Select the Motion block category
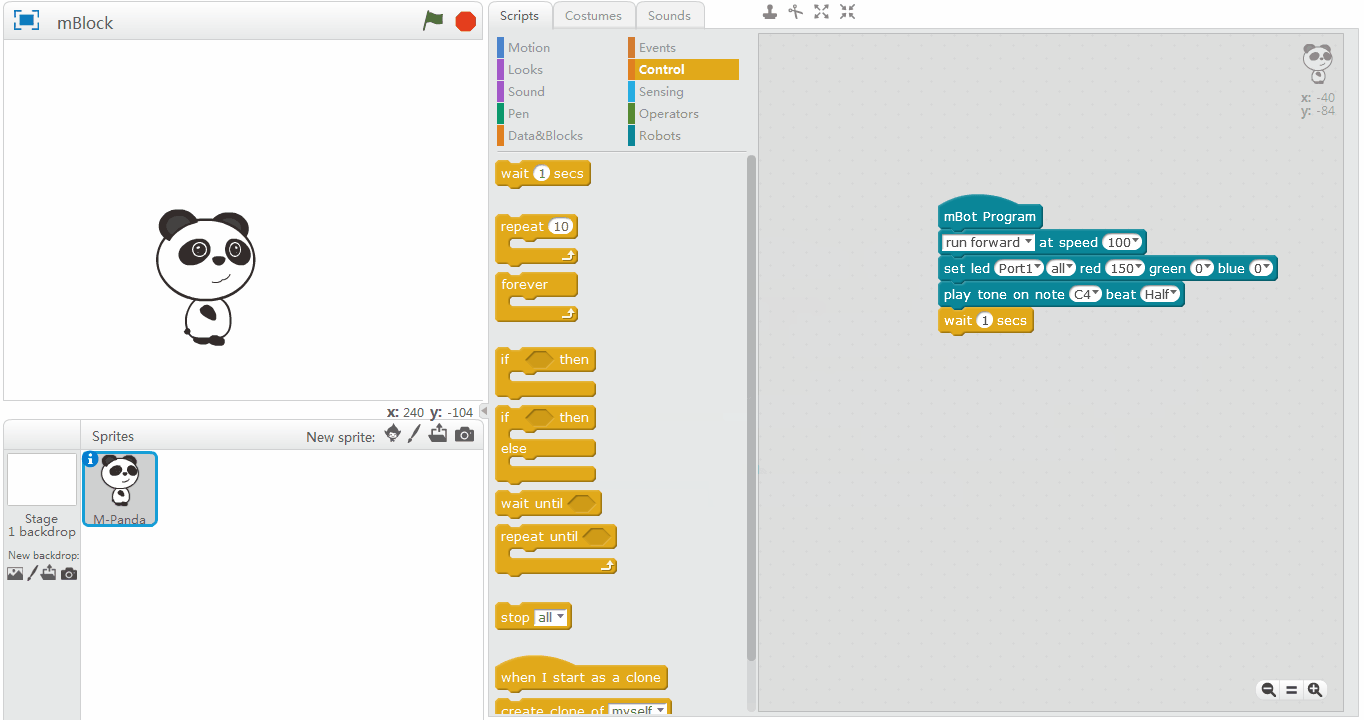Screen dimensions: 1364x720 528,47
